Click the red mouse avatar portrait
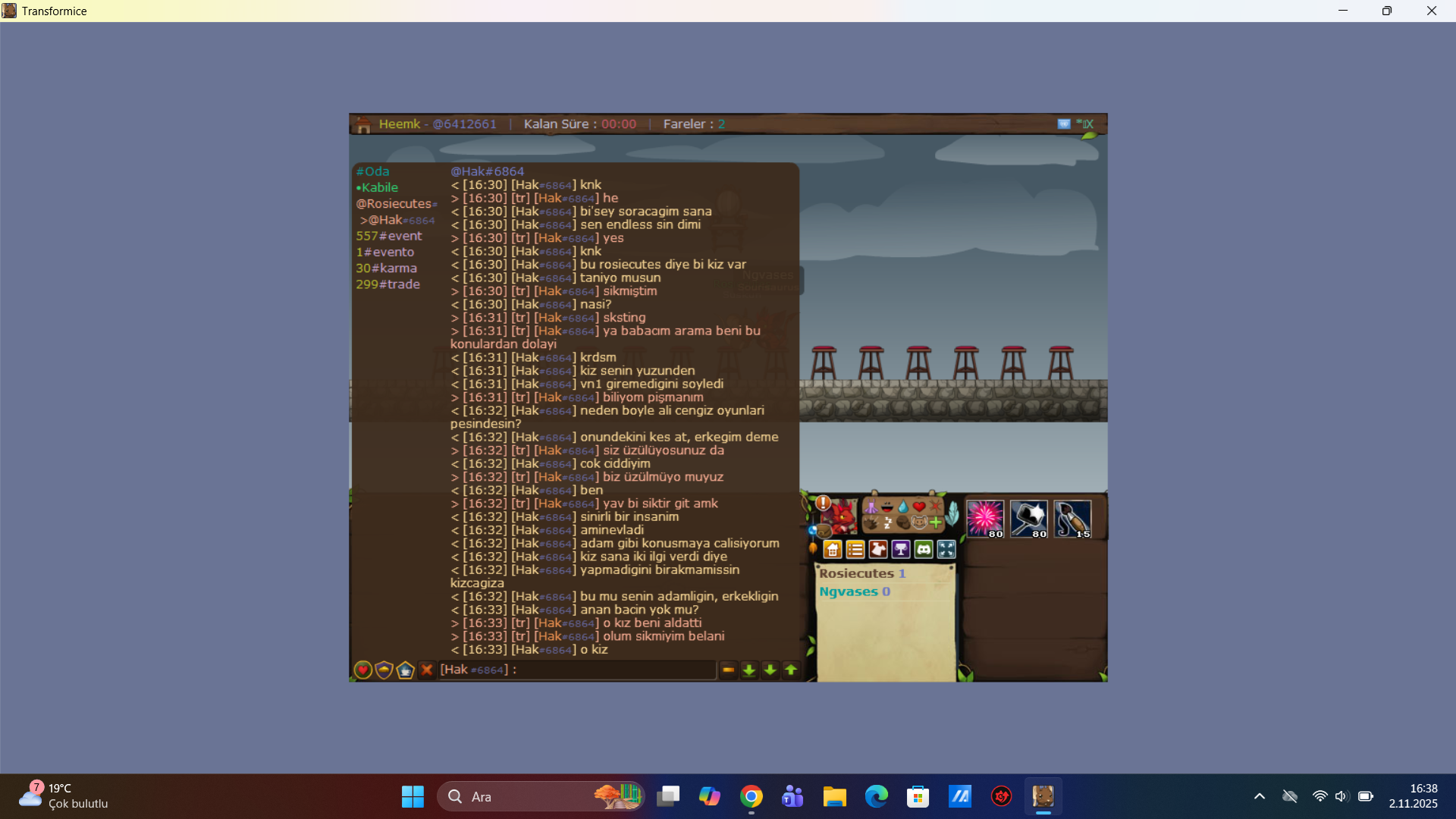 pyautogui.click(x=842, y=517)
